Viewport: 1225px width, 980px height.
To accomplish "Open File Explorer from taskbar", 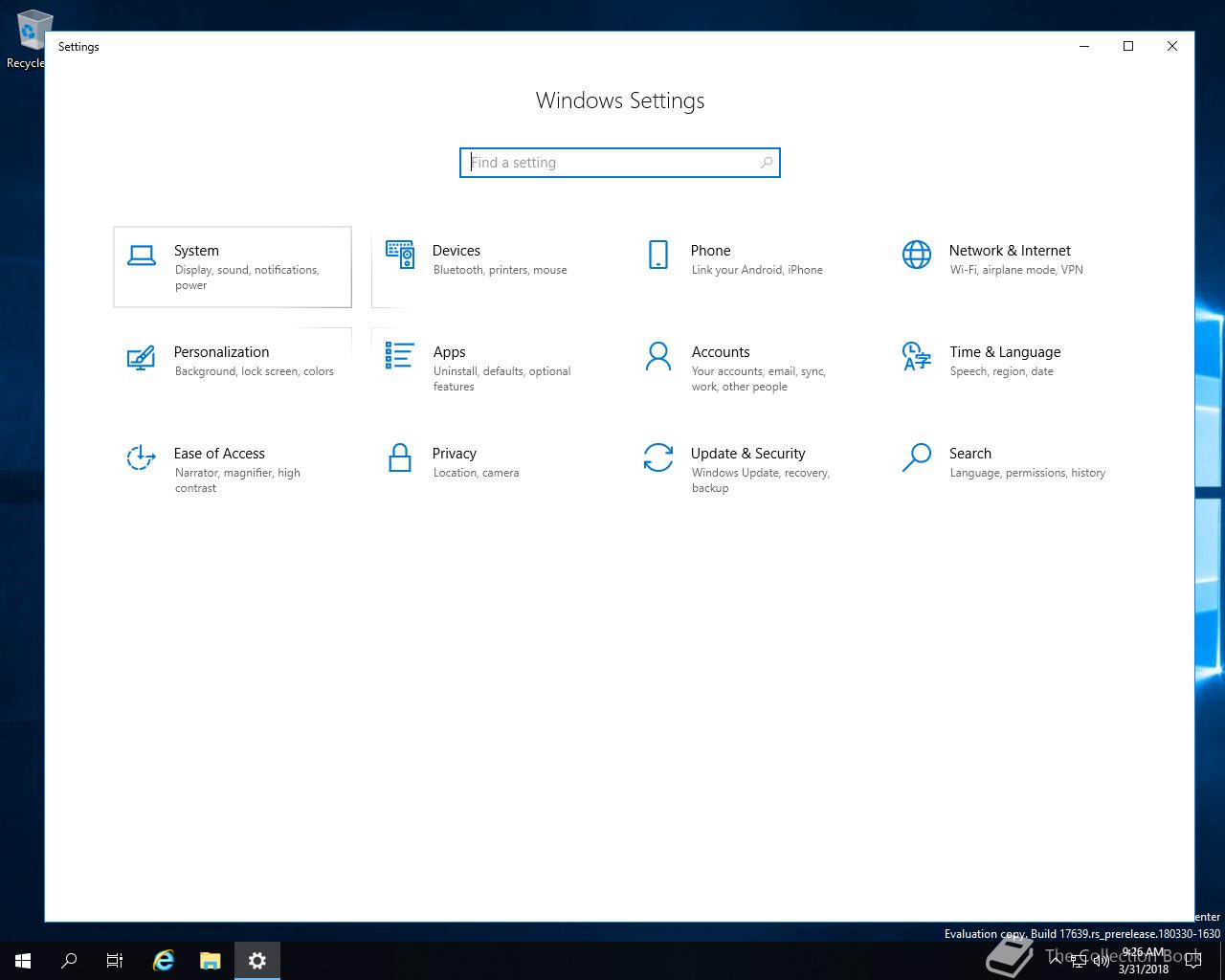I will (x=211, y=960).
